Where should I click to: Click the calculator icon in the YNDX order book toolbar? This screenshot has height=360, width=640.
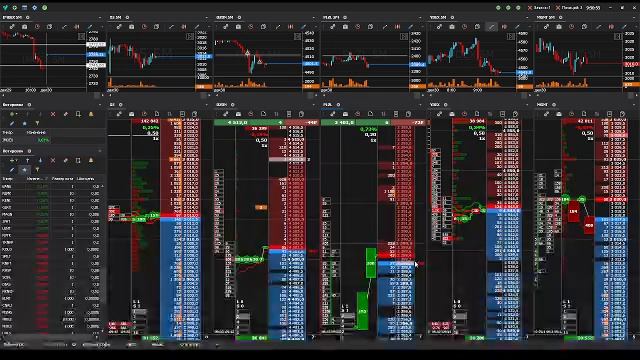point(502,114)
